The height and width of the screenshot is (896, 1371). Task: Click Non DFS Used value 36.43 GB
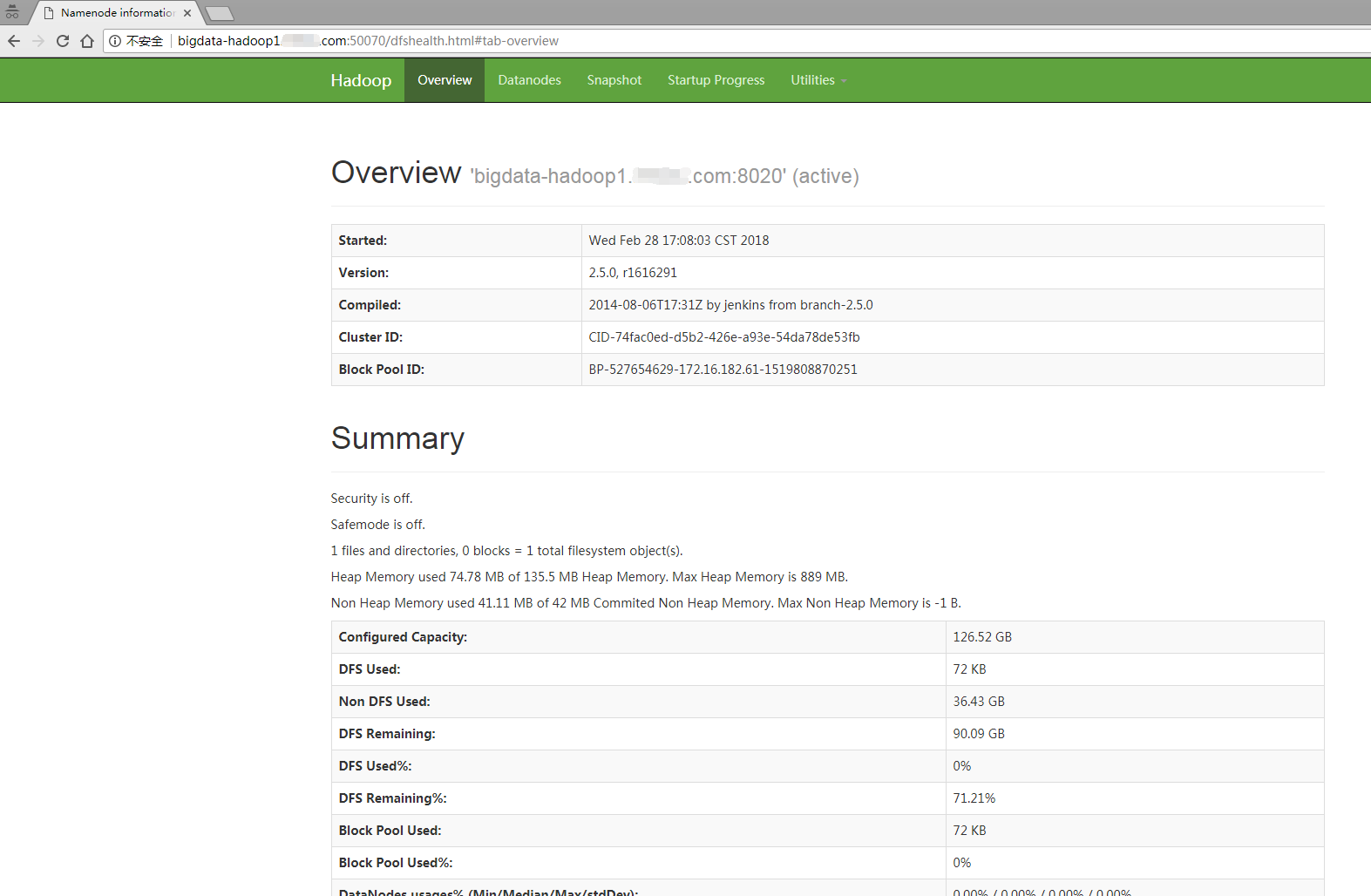pyautogui.click(x=979, y=702)
